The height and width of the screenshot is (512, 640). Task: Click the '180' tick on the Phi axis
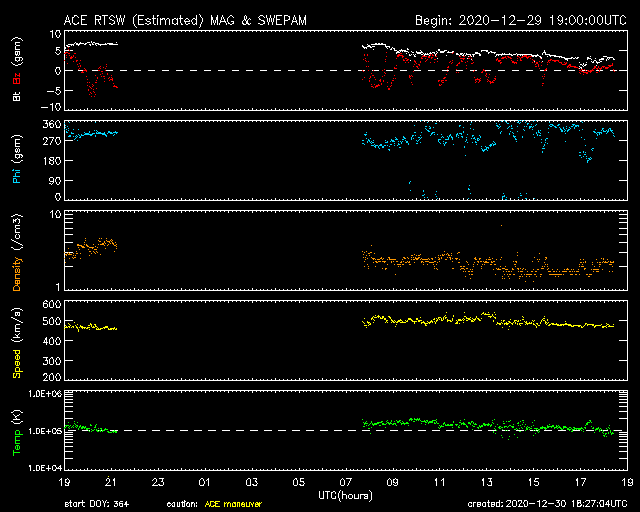pyautogui.click(x=52, y=161)
